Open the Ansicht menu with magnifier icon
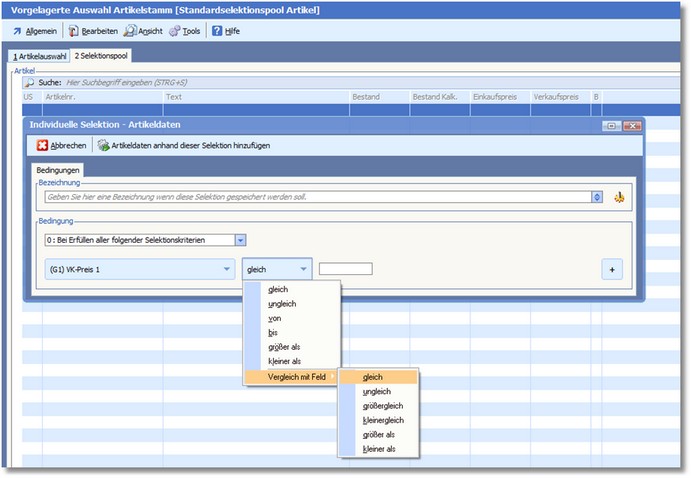The height and width of the screenshot is (478, 691). coord(143,31)
